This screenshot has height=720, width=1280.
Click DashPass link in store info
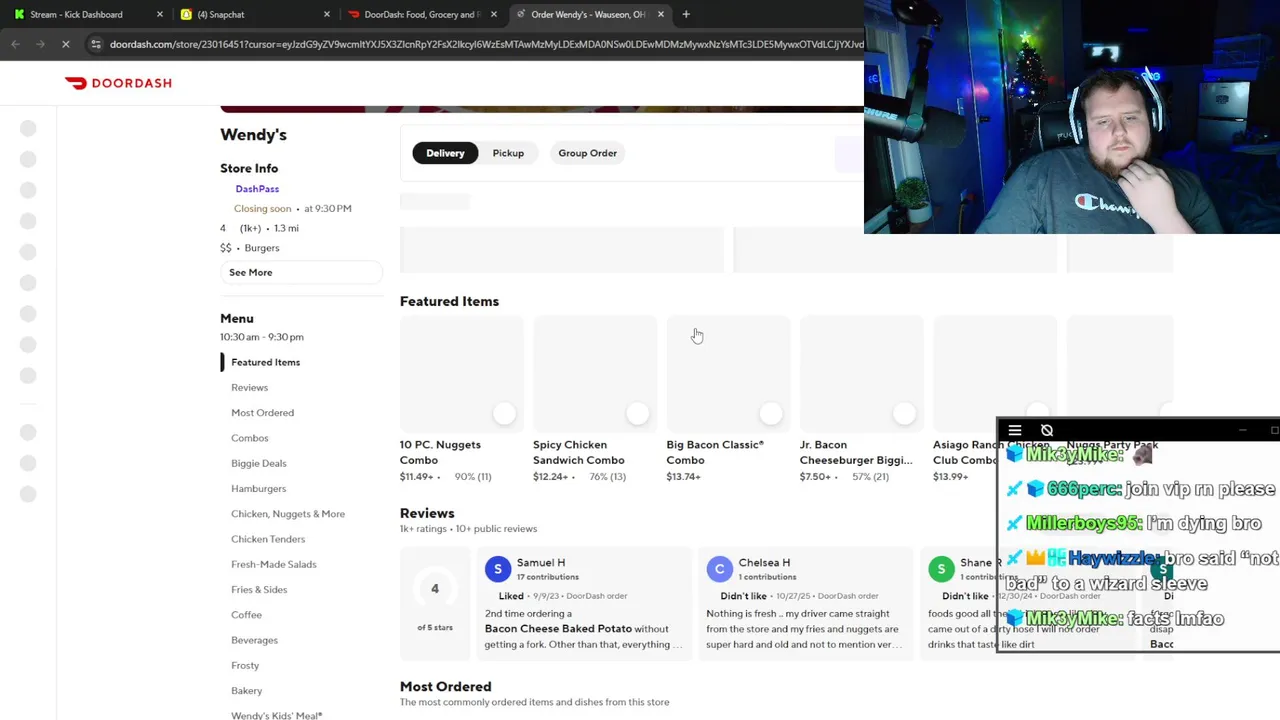(257, 189)
